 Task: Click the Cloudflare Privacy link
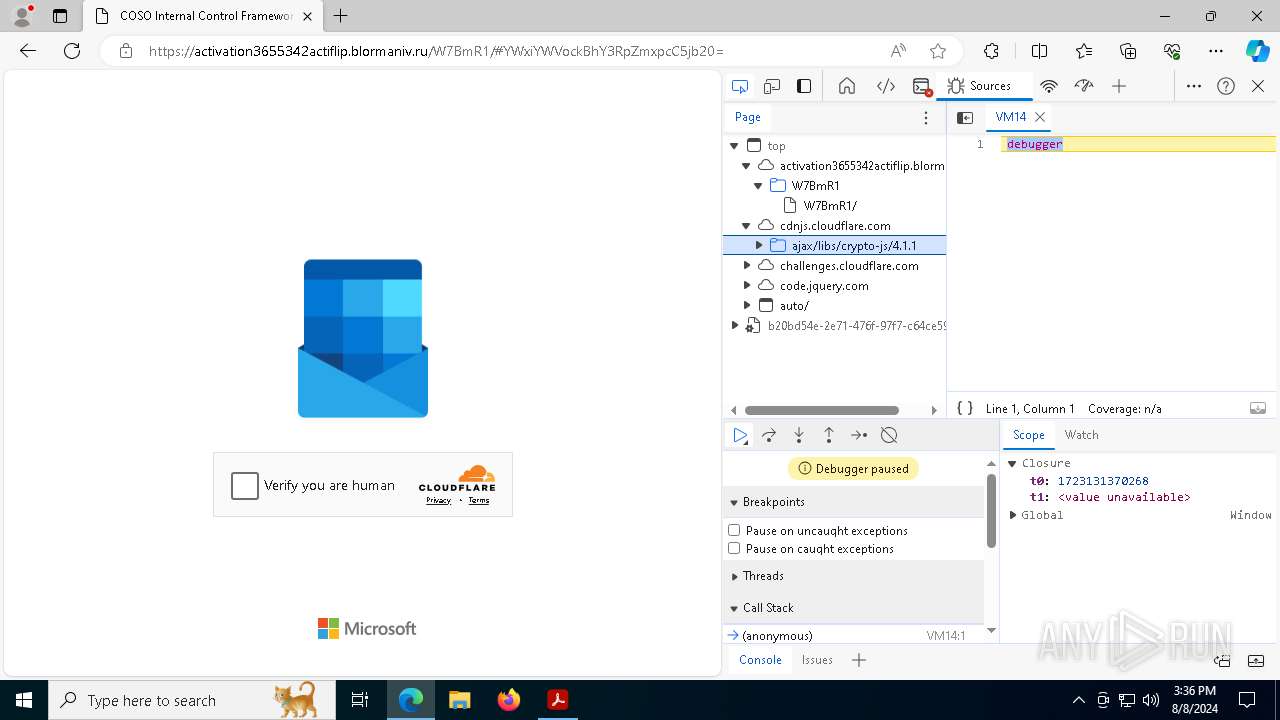pyautogui.click(x=438, y=500)
